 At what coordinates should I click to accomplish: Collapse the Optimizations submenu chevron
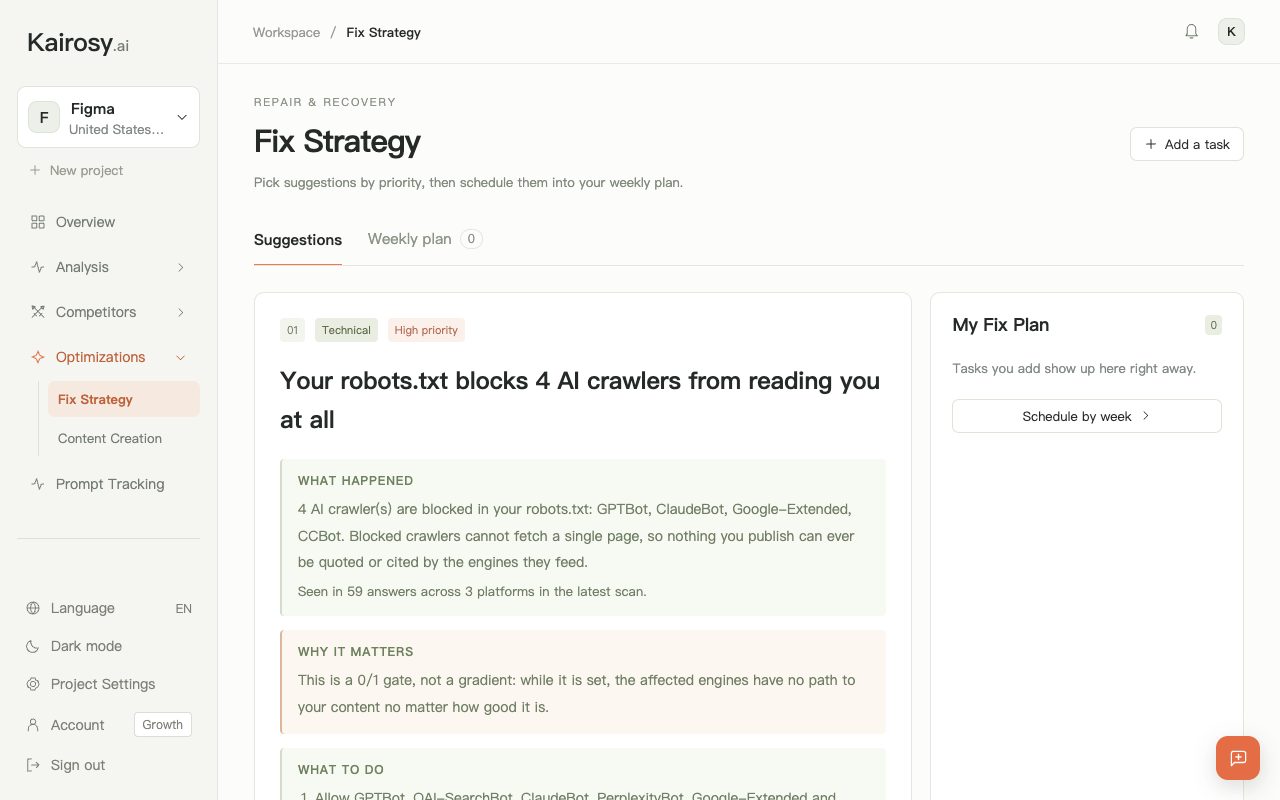click(x=181, y=357)
